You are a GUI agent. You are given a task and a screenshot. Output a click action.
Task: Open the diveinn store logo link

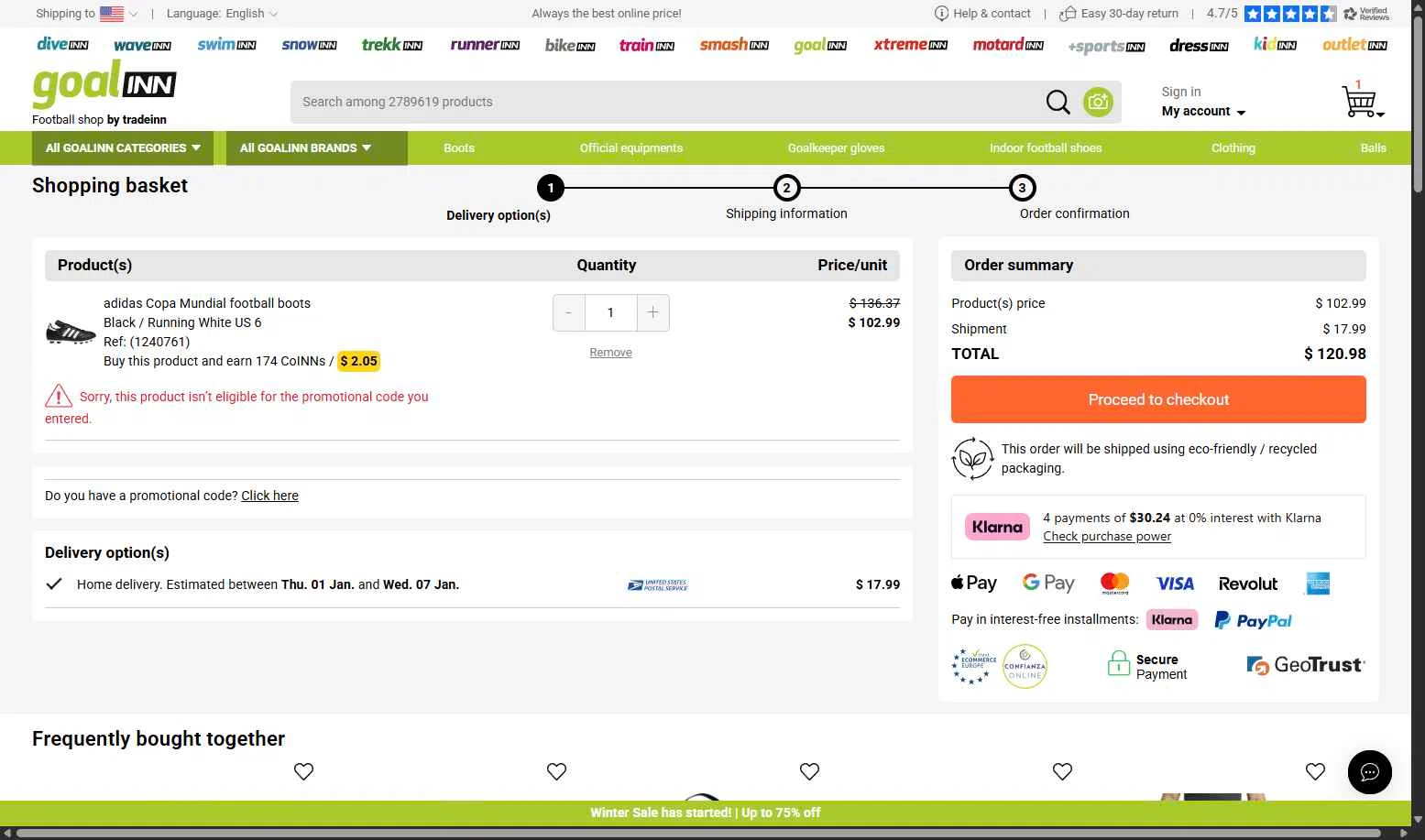click(x=62, y=44)
